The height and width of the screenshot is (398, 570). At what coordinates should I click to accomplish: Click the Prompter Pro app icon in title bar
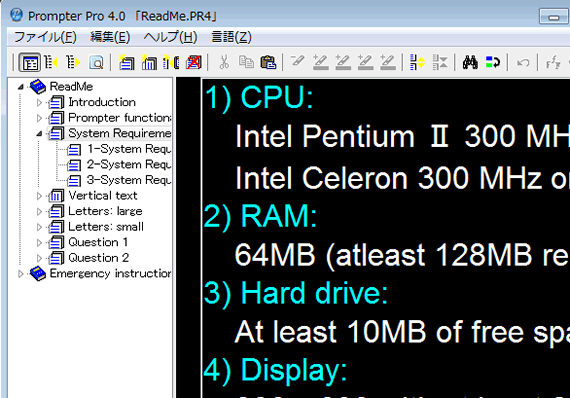16,15
